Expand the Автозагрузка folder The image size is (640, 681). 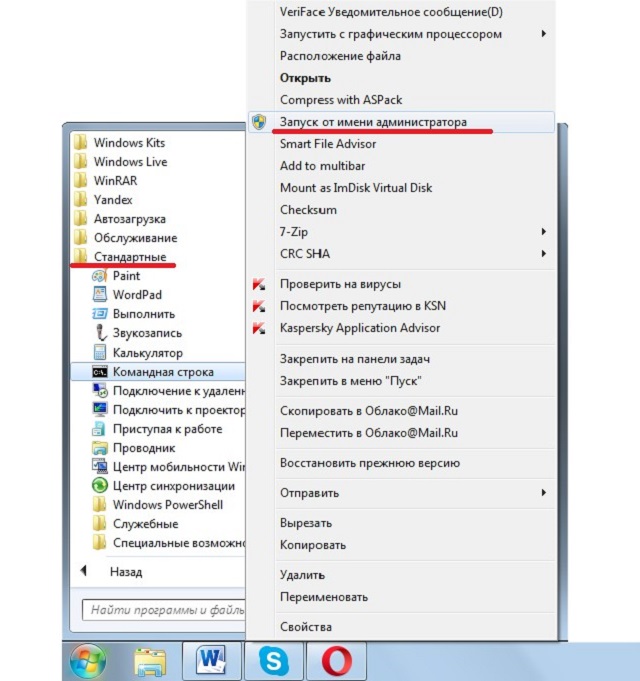point(130,219)
